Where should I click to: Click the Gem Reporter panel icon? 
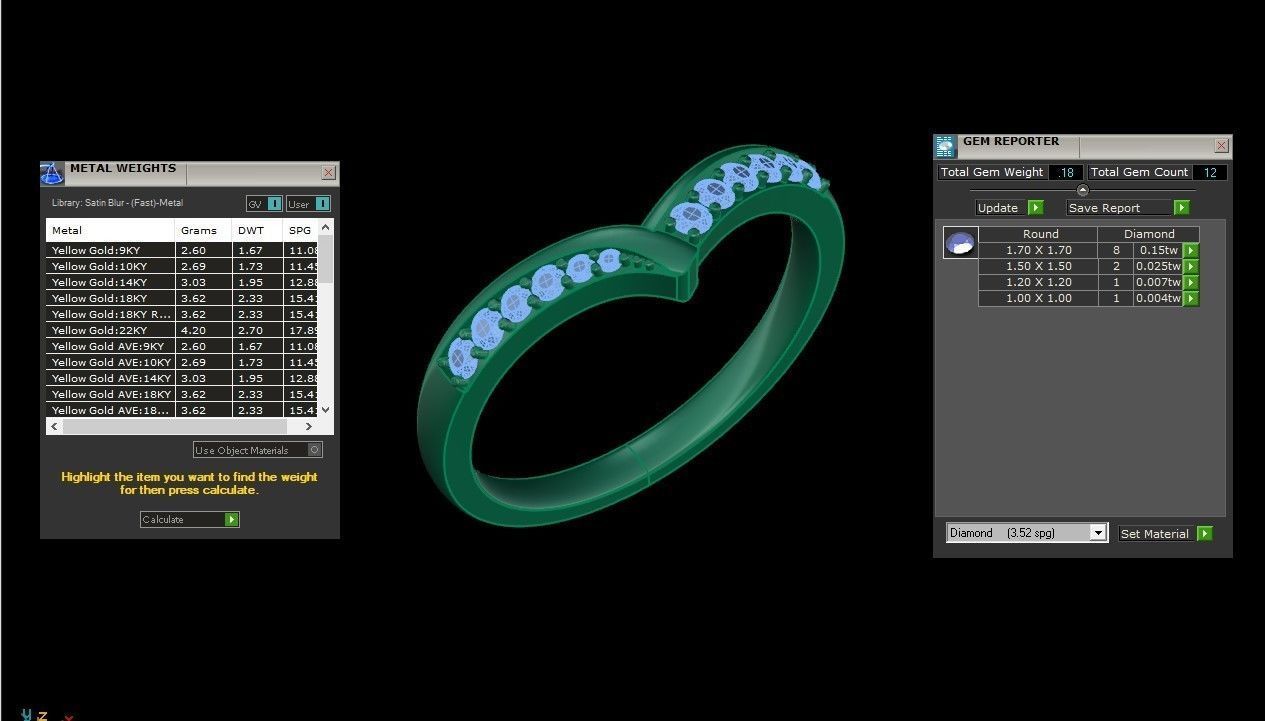[x=945, y=147]
